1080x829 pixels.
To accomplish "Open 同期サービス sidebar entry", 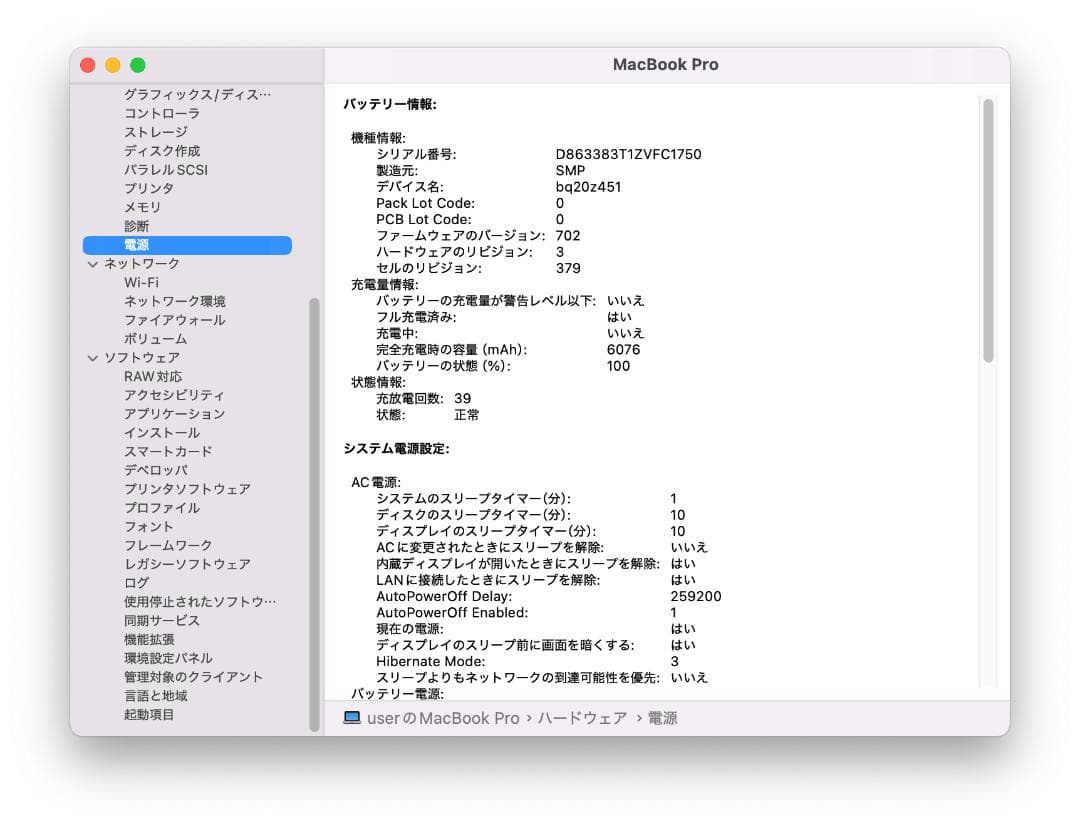I will pyautogui.click(x=162, y=620).
